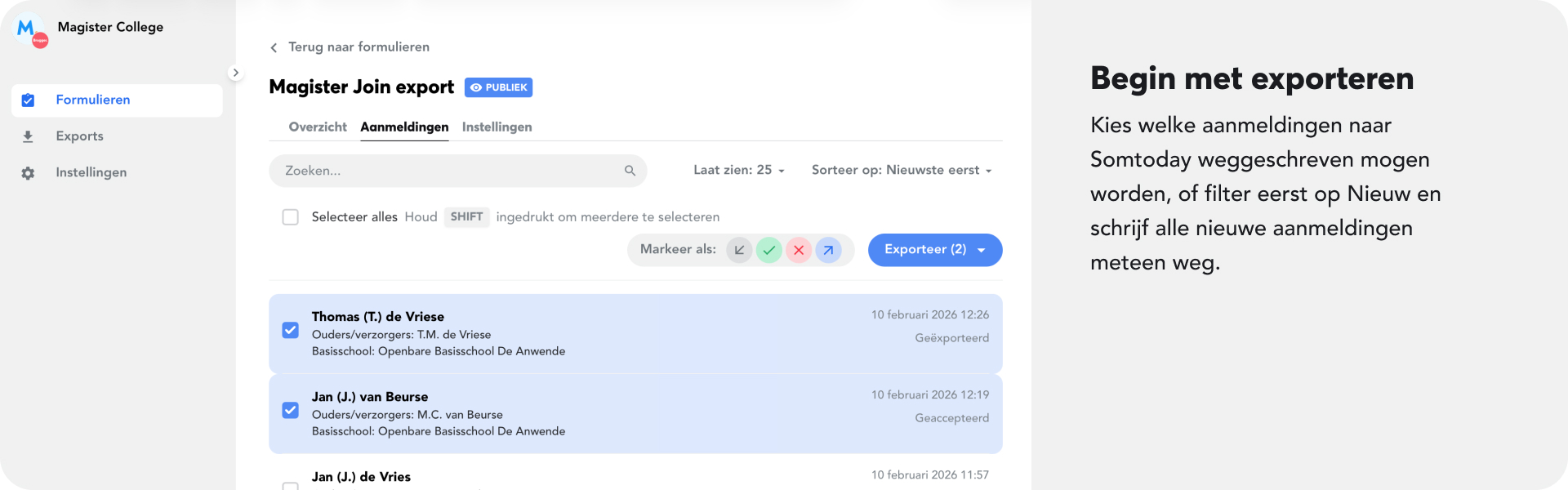Mark selection with grey incoming arrow icon
Image resolution: width=1568 pixels, height=490 pixels.
739,250
